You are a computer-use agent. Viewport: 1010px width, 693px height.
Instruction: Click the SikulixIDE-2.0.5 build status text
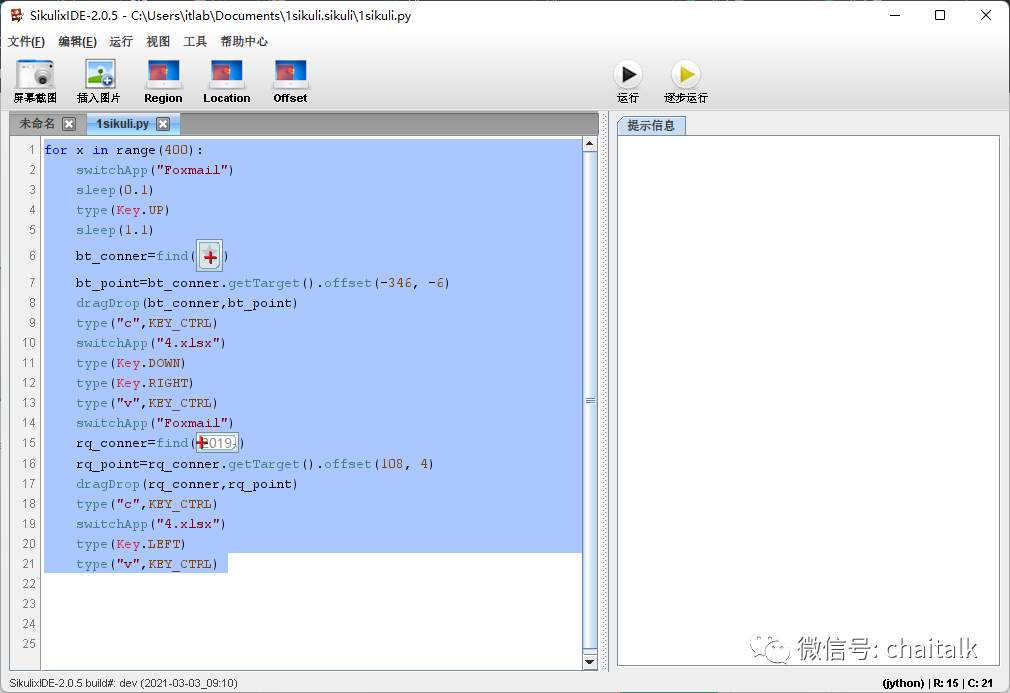[x=123, y=683]
